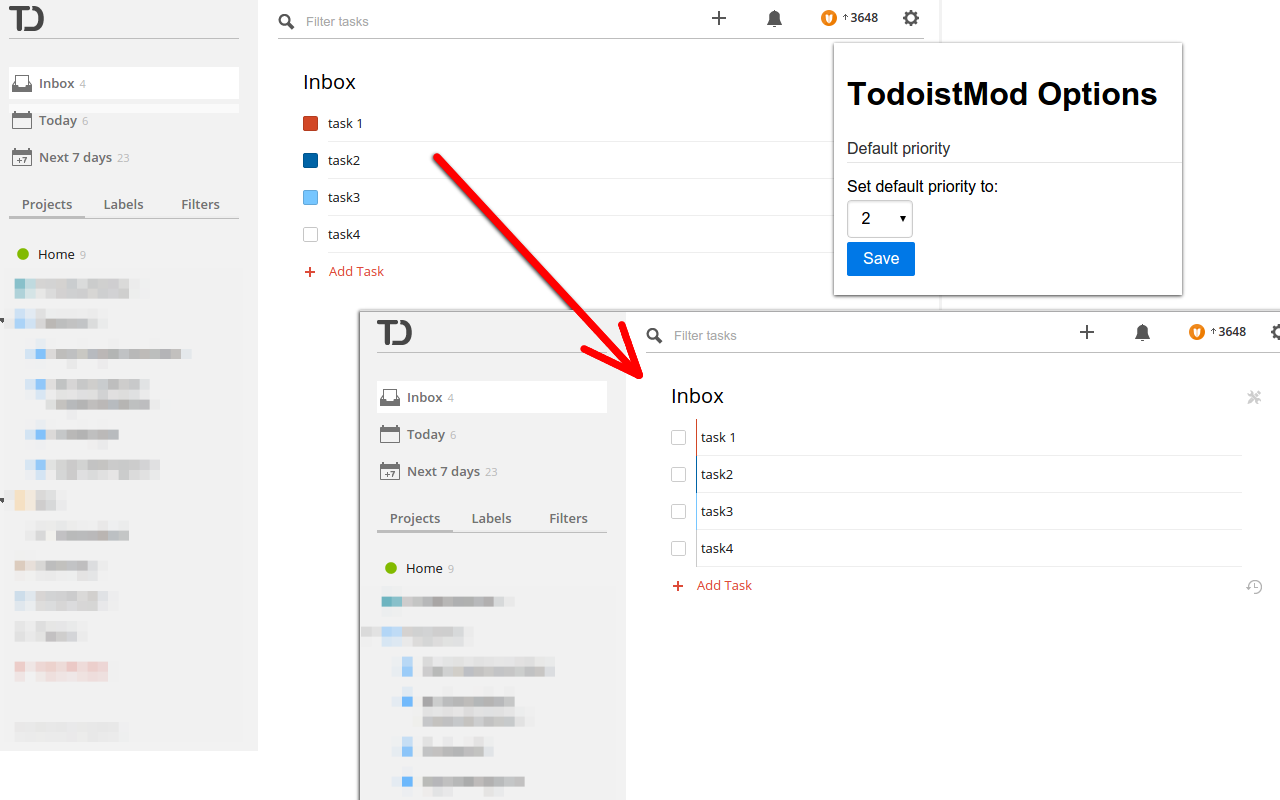Select 'task3' text in the top window
The height and width of the screenshot is (800, 1280).
[344, 198]
